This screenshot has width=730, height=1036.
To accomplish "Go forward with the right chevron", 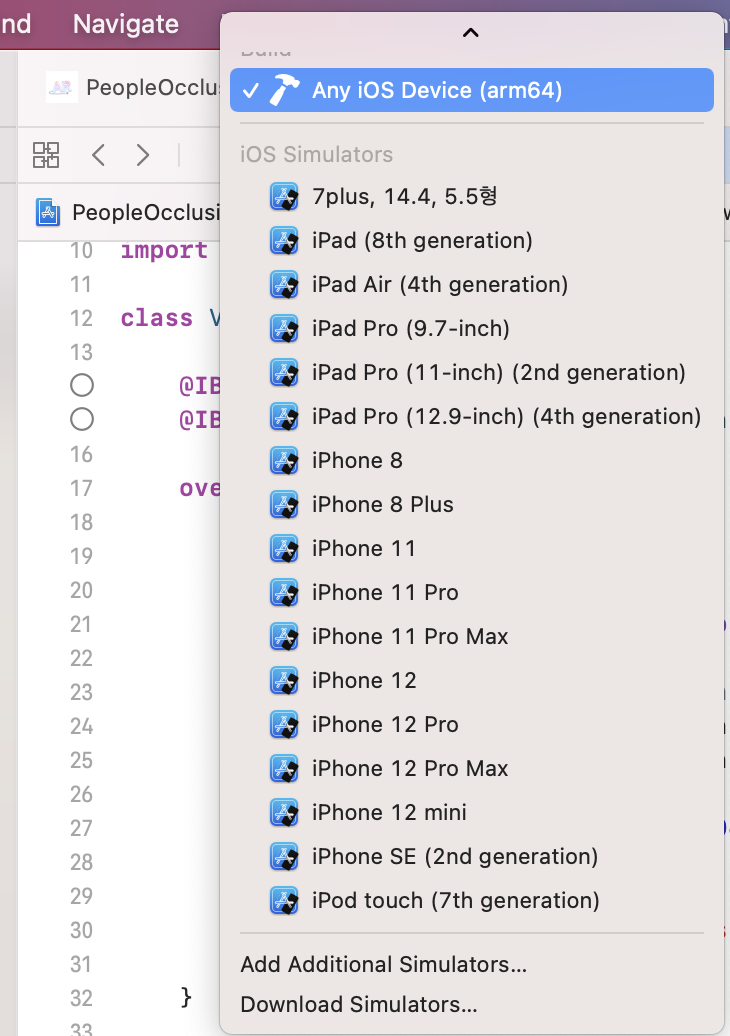I will [x=143, y=155].
